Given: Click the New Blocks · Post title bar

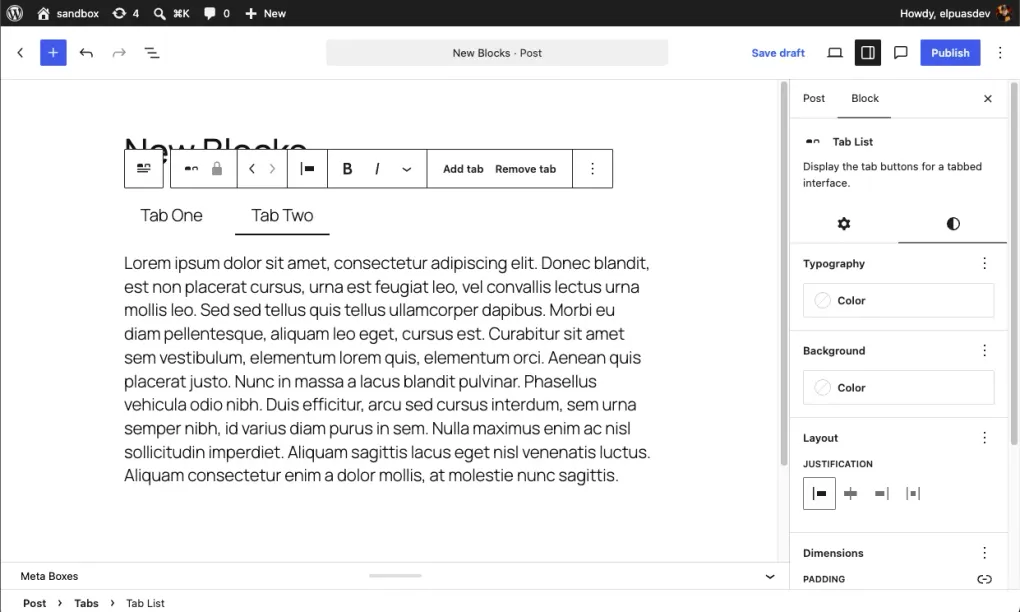Looking at the screenshot, I should pyautogui.click(x=497, y=53).
